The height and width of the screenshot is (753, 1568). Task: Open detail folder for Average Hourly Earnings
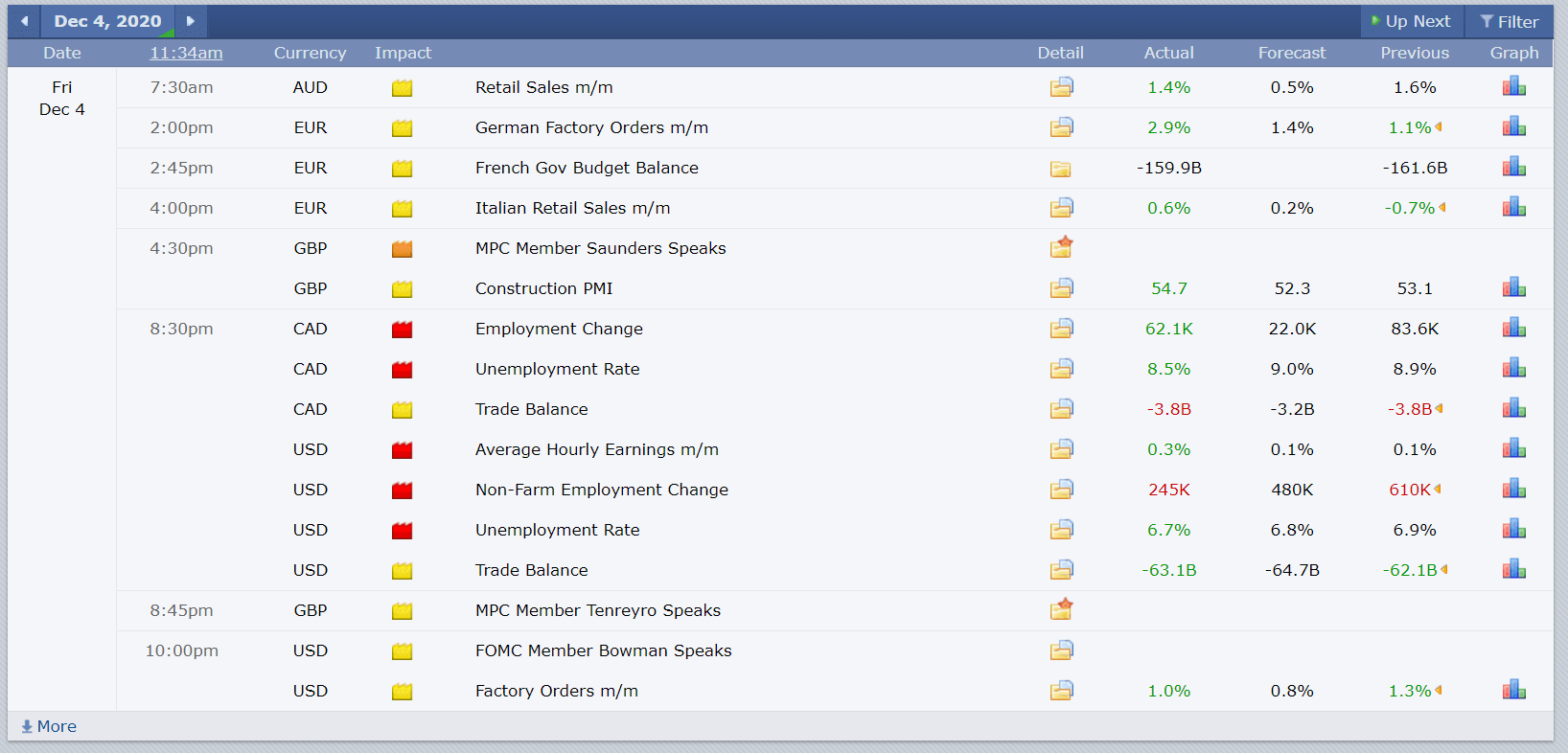click(x=1061, y=449)
